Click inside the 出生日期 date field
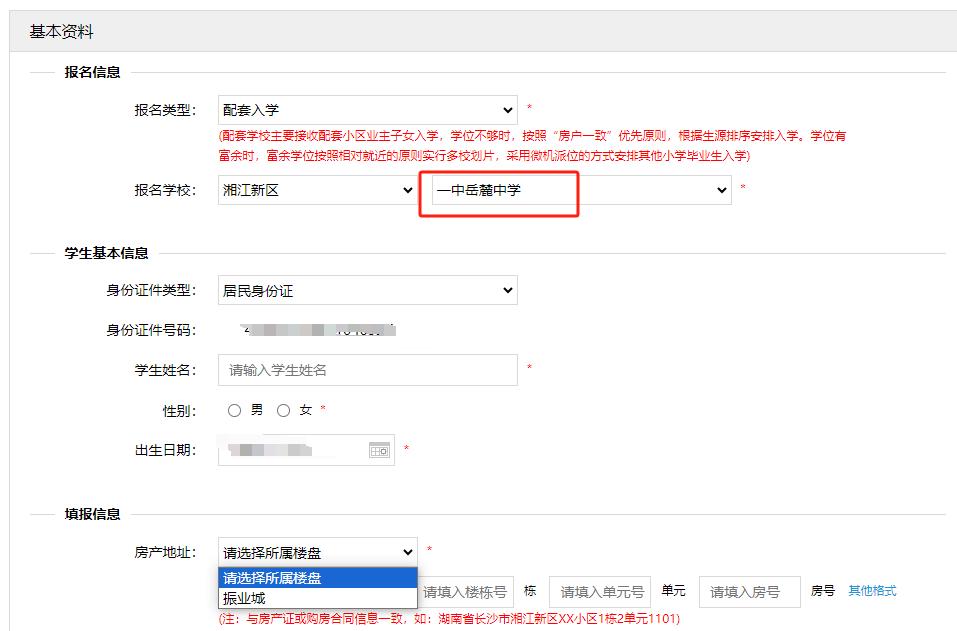957x631 pixels. pyautogui.click(x=292, y=450)
